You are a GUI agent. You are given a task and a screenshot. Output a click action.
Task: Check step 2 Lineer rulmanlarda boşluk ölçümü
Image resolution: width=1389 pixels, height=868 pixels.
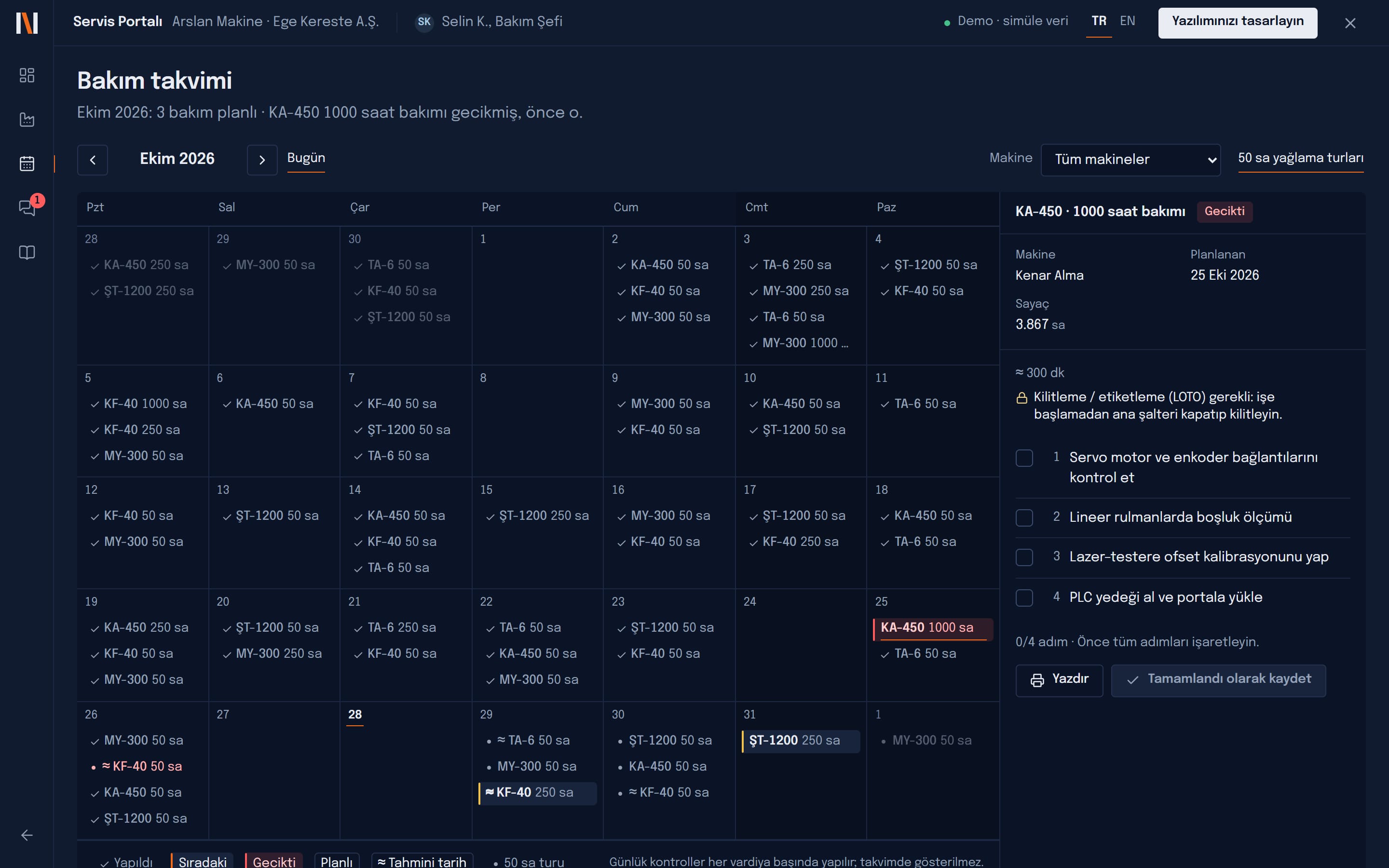click(1024, 518)
